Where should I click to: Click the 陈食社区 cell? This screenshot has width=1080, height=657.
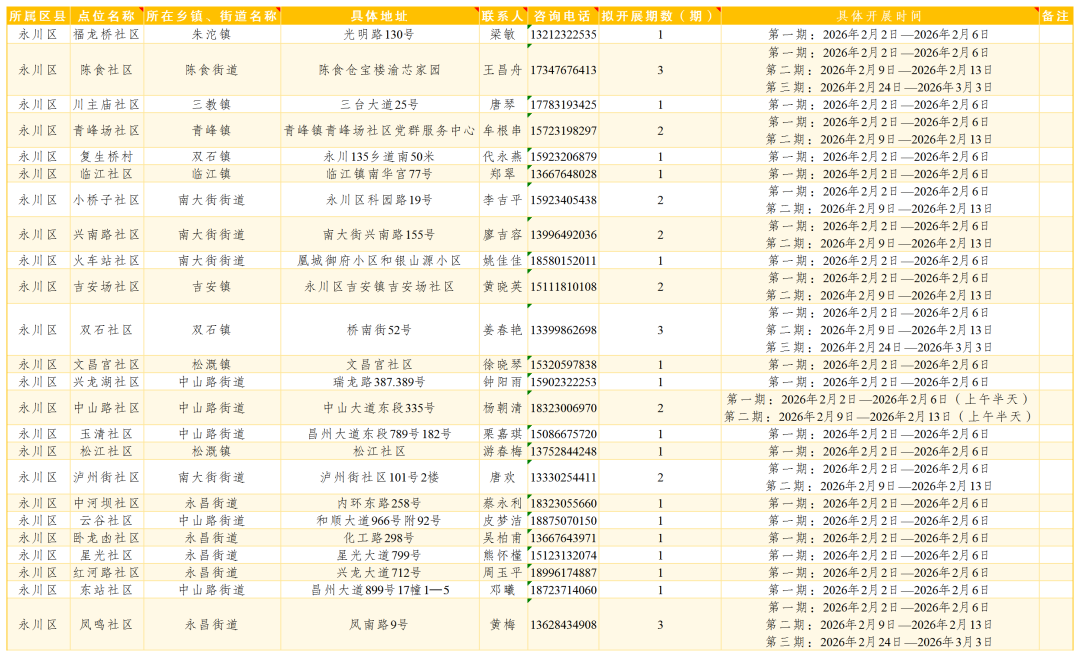[x=106, y=70]
